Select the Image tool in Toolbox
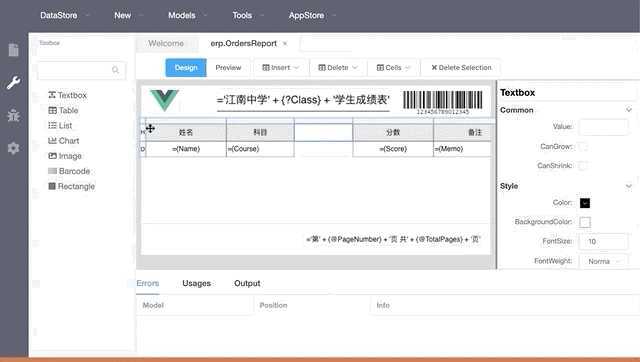The width and height of the screenshot is (640, 362). tap(65, 156)
